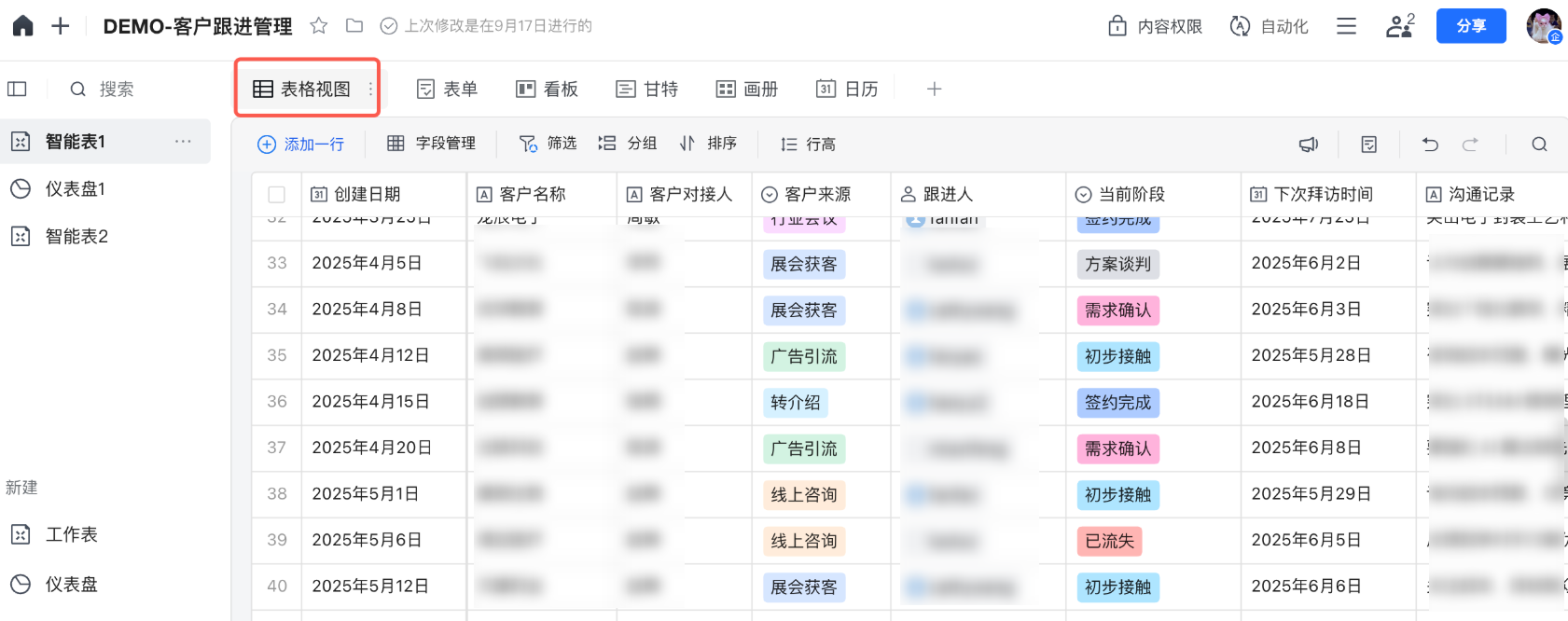Click the blue 分享 button
This screenshot has width=1568, height=621.
pyautogui.click(x=1471, y=26)
